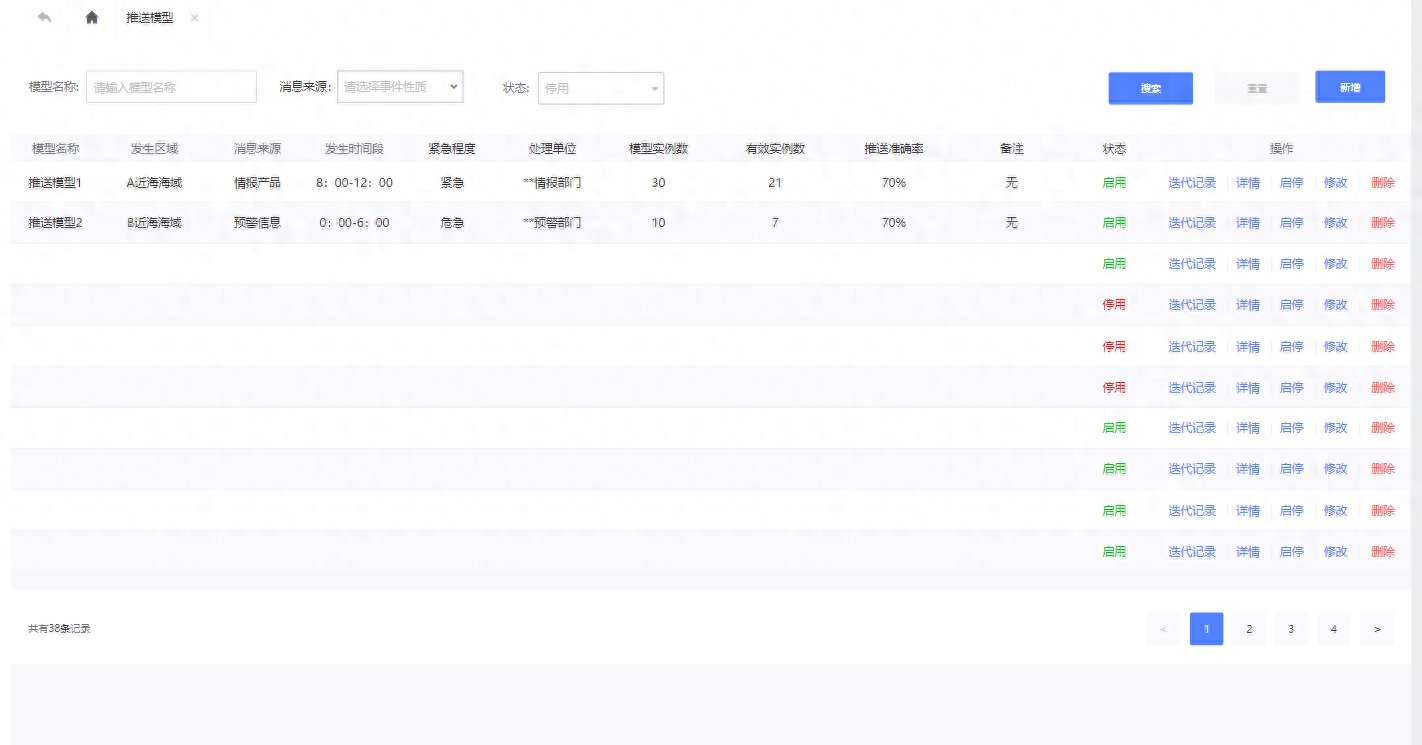Click the 启用 status of 推送模型2
The height and width of the screenshot is (745, 1422).
[x=1114, y=223]
